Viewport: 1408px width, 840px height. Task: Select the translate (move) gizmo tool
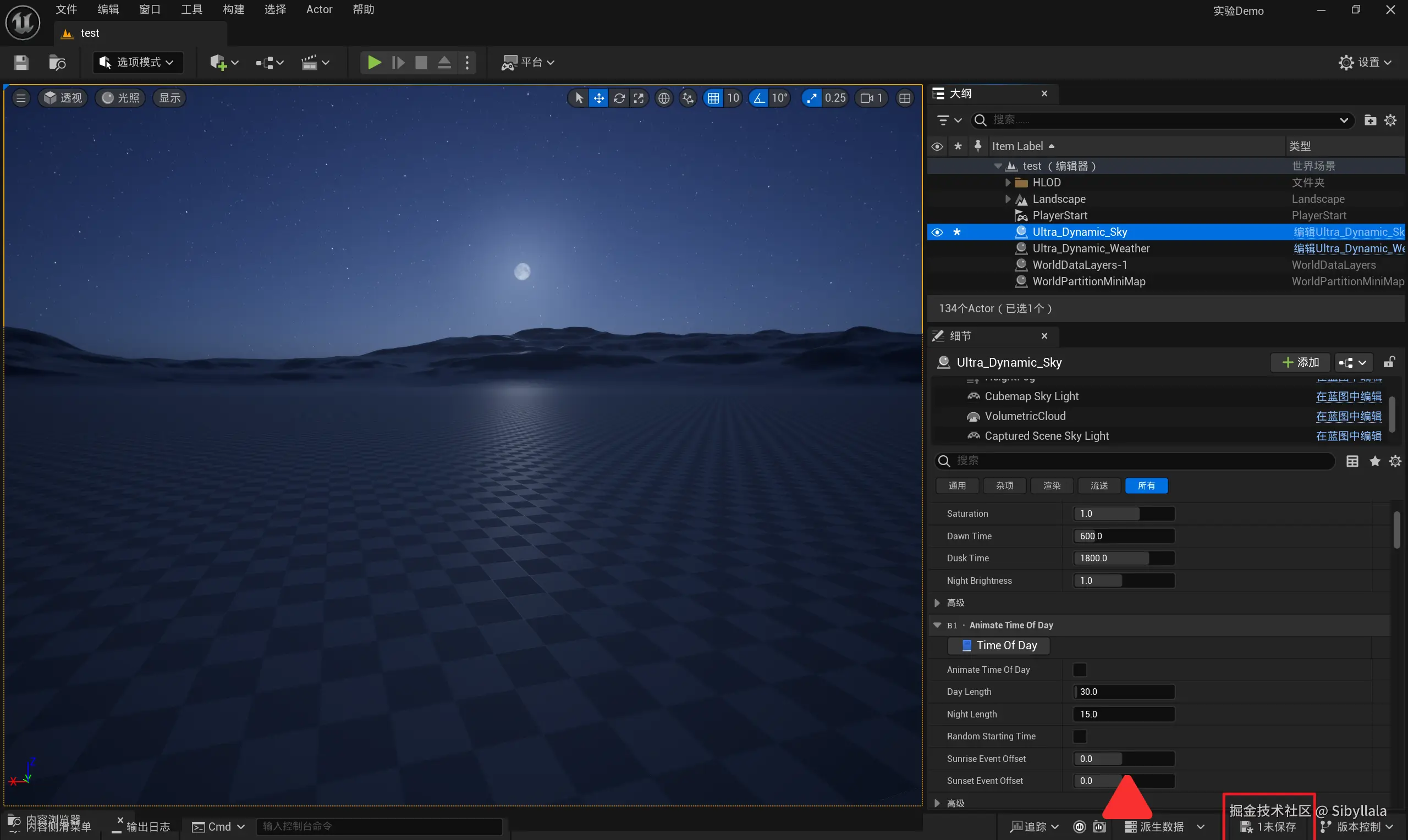[598, 98]
